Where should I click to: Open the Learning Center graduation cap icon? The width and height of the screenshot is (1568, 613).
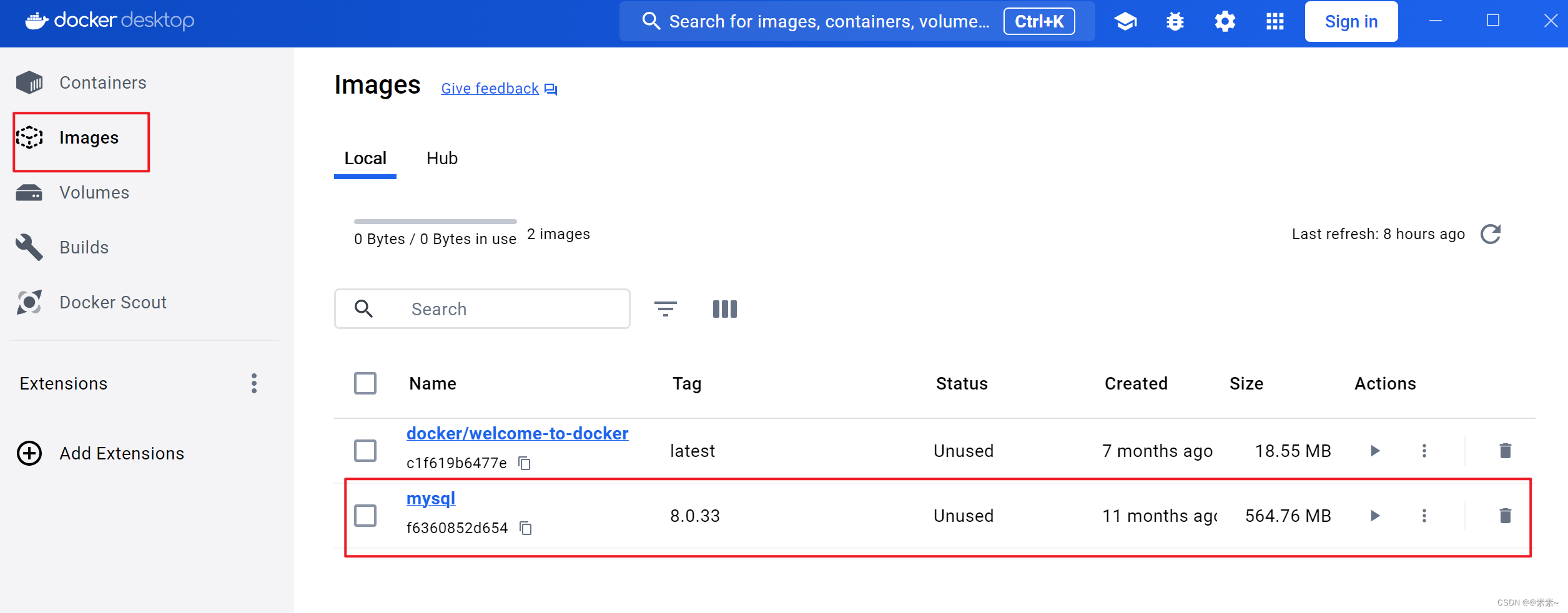tap(1125, 22)
